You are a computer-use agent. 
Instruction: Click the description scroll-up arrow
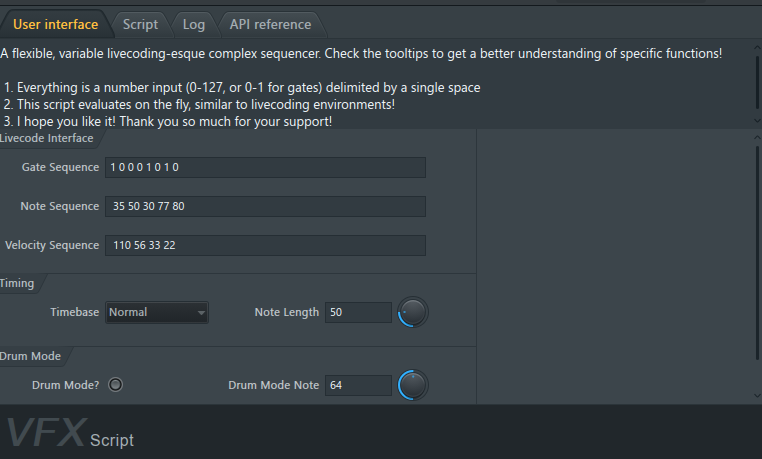757,48
